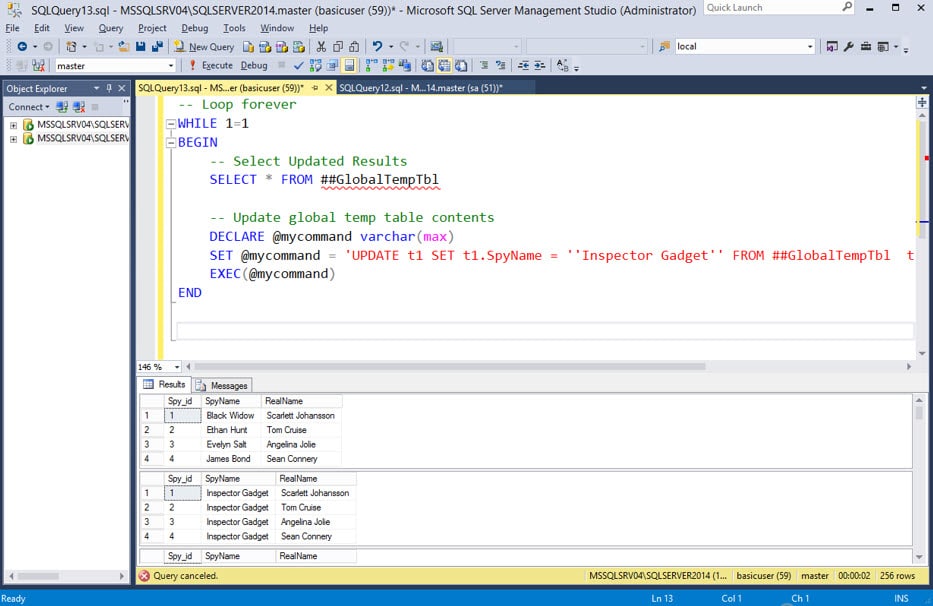This screenshot has height=606, width=933.
Task: Close the Object Explorer panel
Action: click(x=122, y=88)
